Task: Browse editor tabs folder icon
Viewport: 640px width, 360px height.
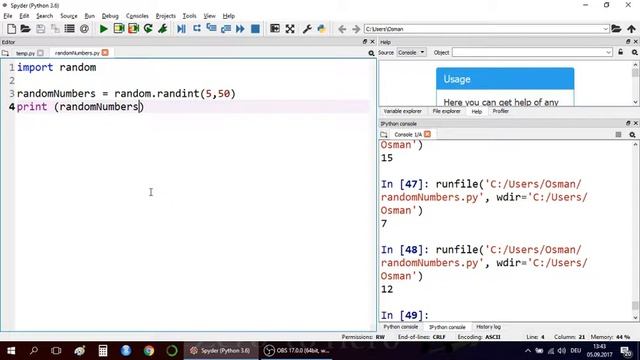Action: coord(5,53)
